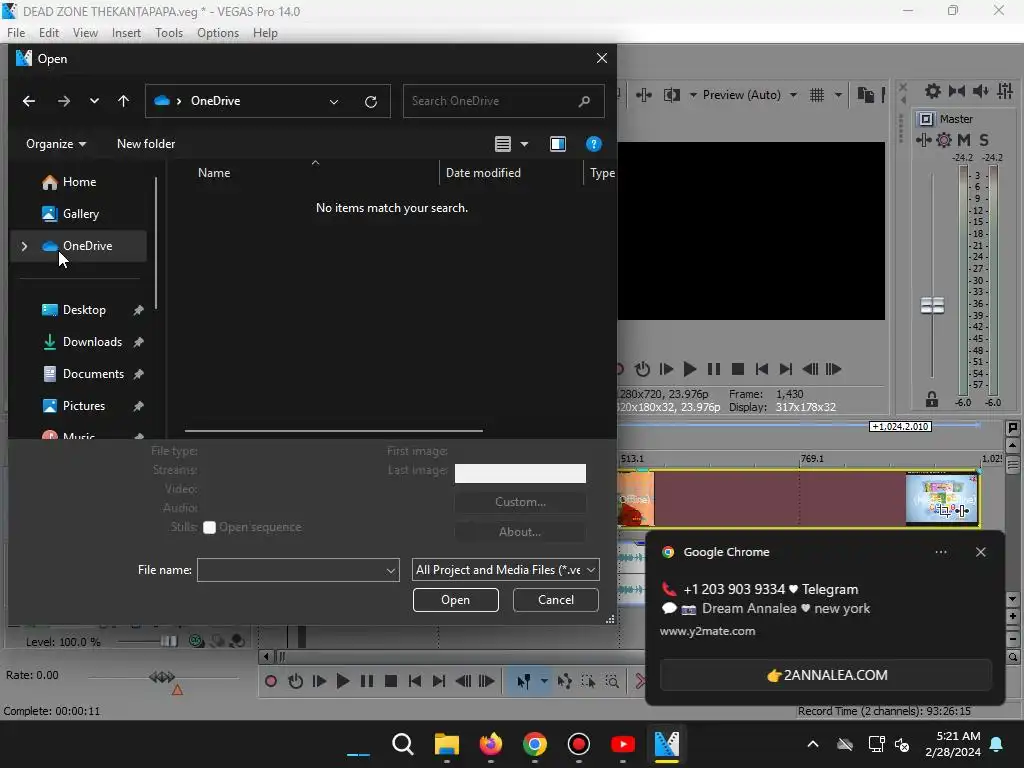The image size is (1024, 768).
Task: Tick the Open sequence checkbox
Action: pos(209,528)
